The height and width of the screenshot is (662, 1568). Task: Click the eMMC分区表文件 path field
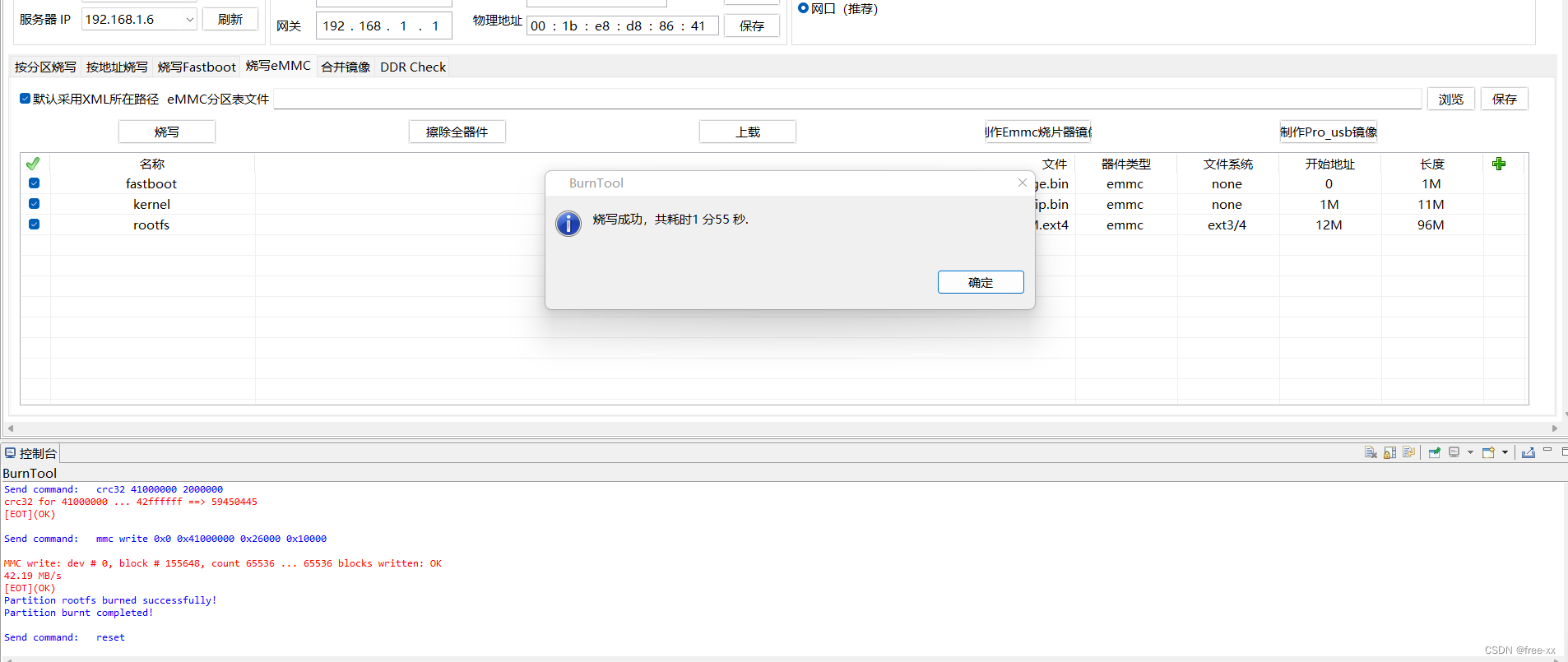click(x=847, y=99)
